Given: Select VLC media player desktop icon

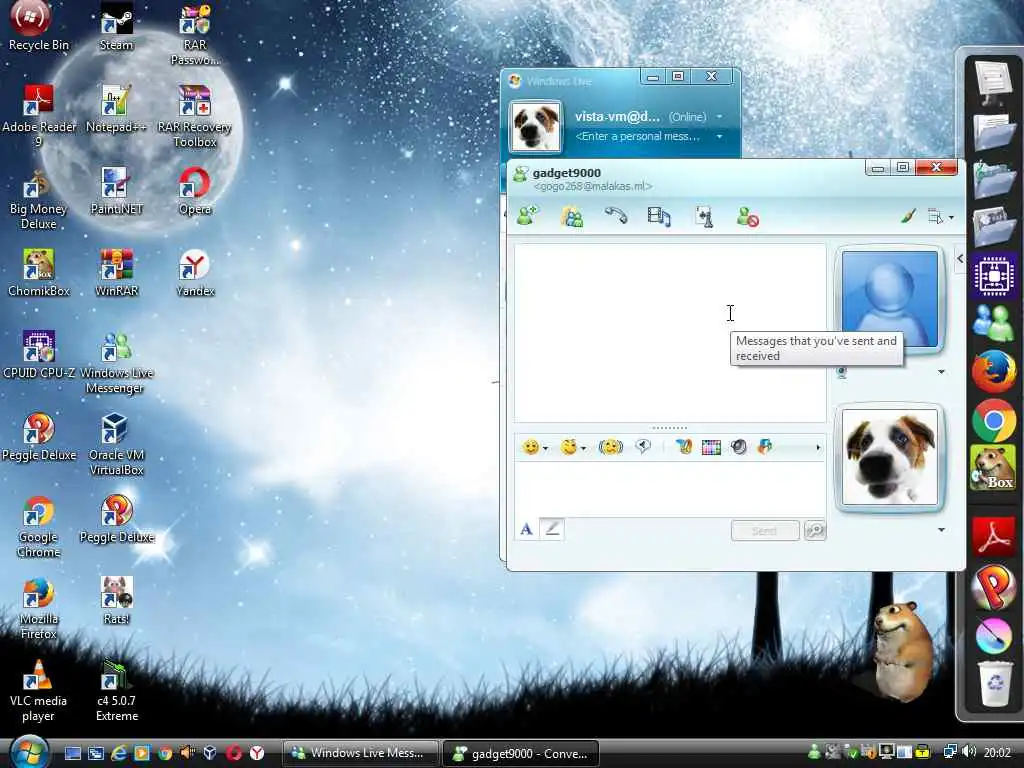Looking at the screenshot, I should [38, 690].
